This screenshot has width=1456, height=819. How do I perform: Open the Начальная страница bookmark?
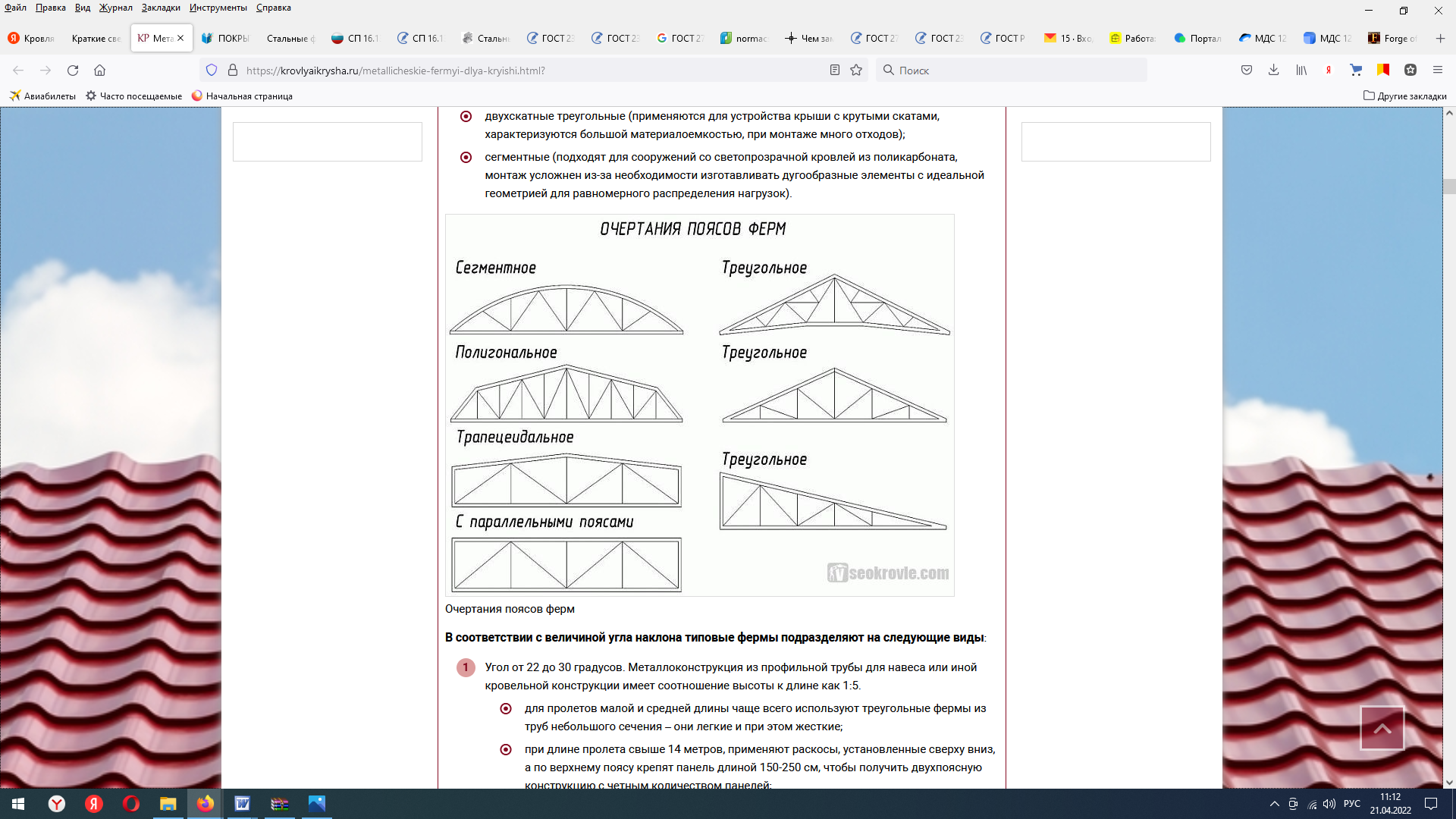pyautogui.click(x=242, y=96)
